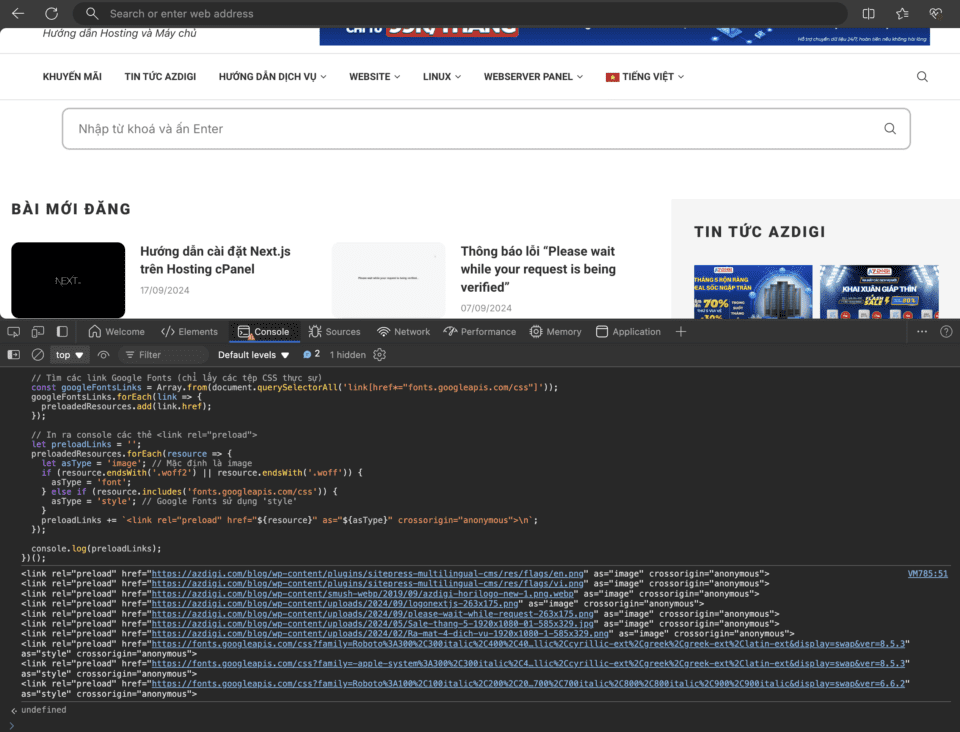
Task: Click the clear console icon
Action: [38, 355]
